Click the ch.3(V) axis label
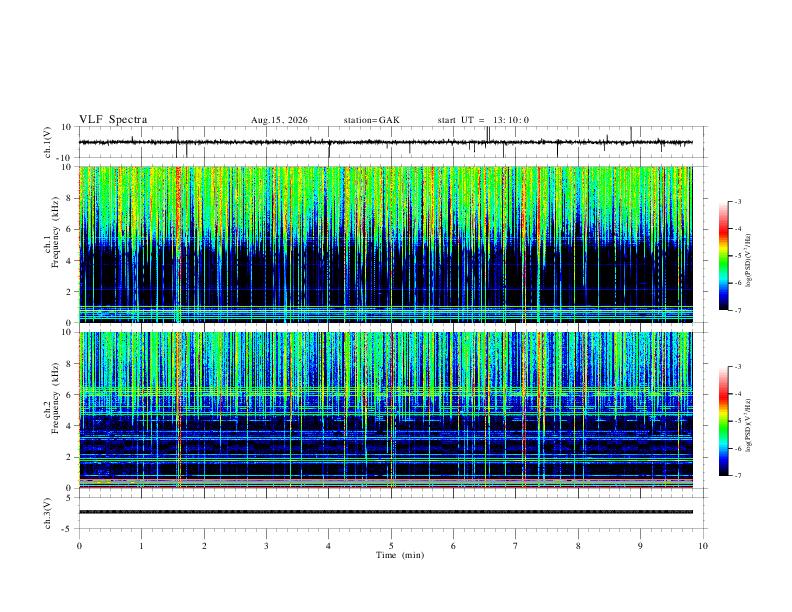The width and height of the screenshot is (792, 612). (x=48, y=513)
